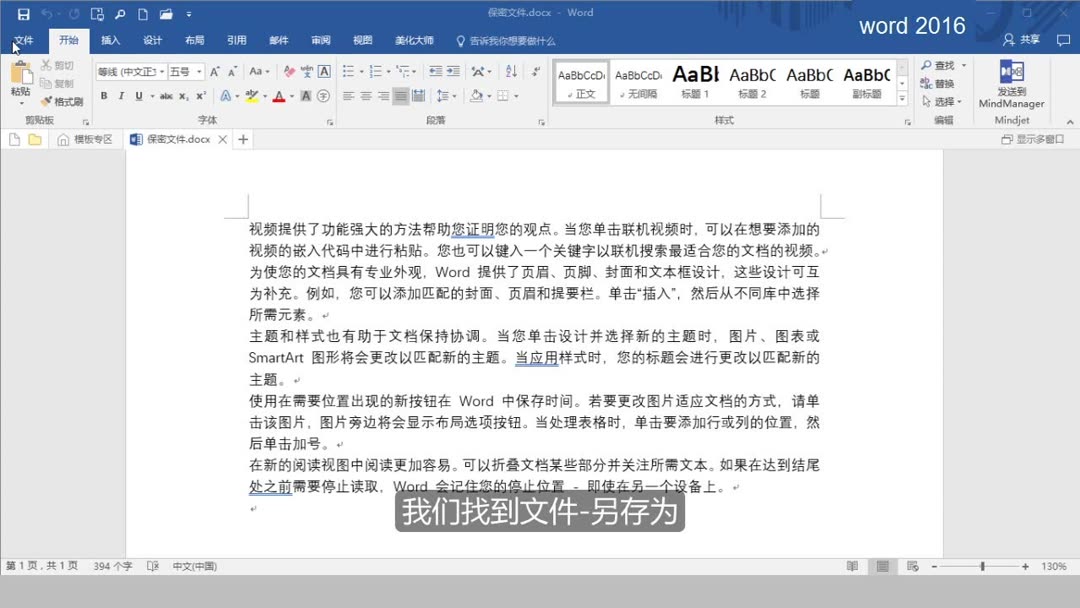The width and height of the screenshot is (1080, 608).
Task: Apply bold formatting with the B icon
Action: [x=103, y=96]
